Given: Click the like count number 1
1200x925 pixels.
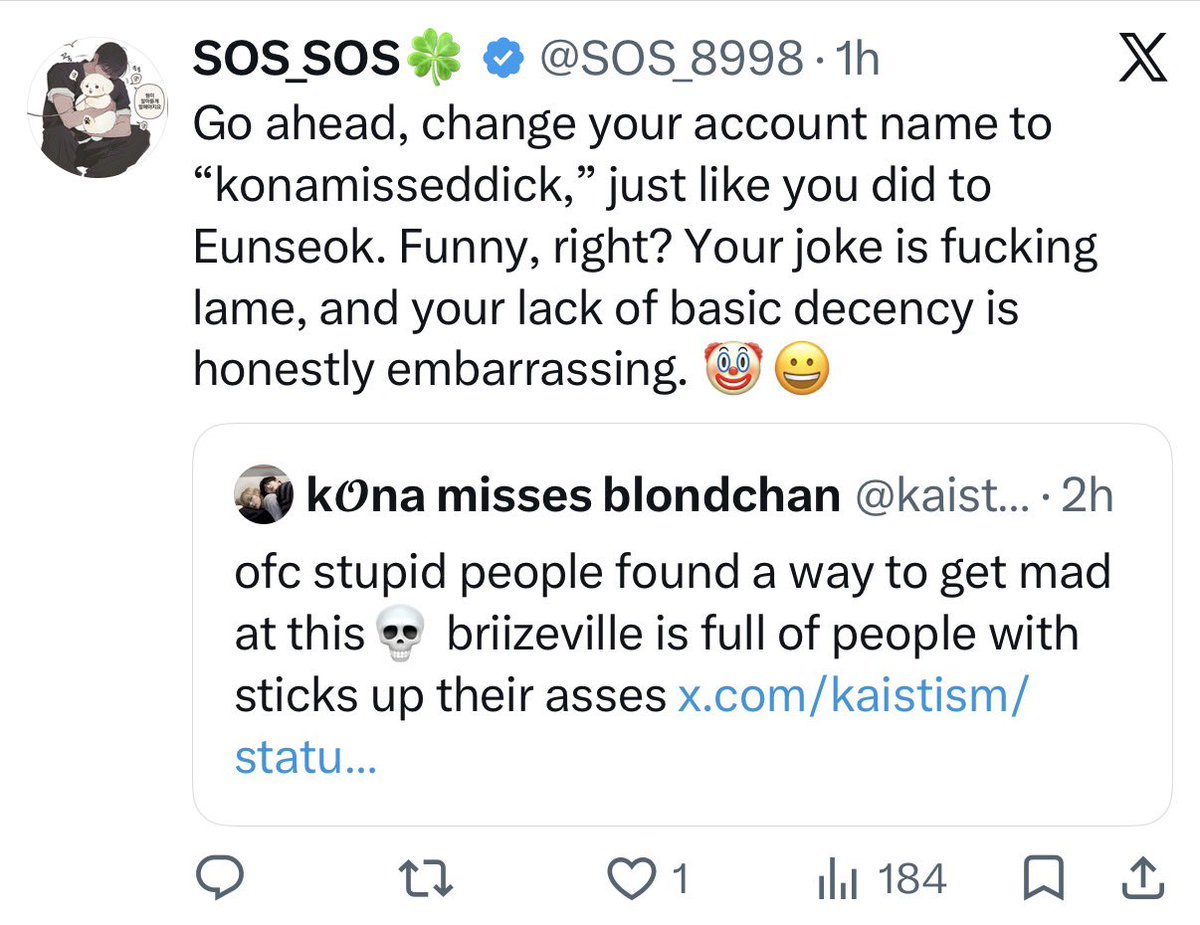Looking at the screenshot, I should point(680,880).
